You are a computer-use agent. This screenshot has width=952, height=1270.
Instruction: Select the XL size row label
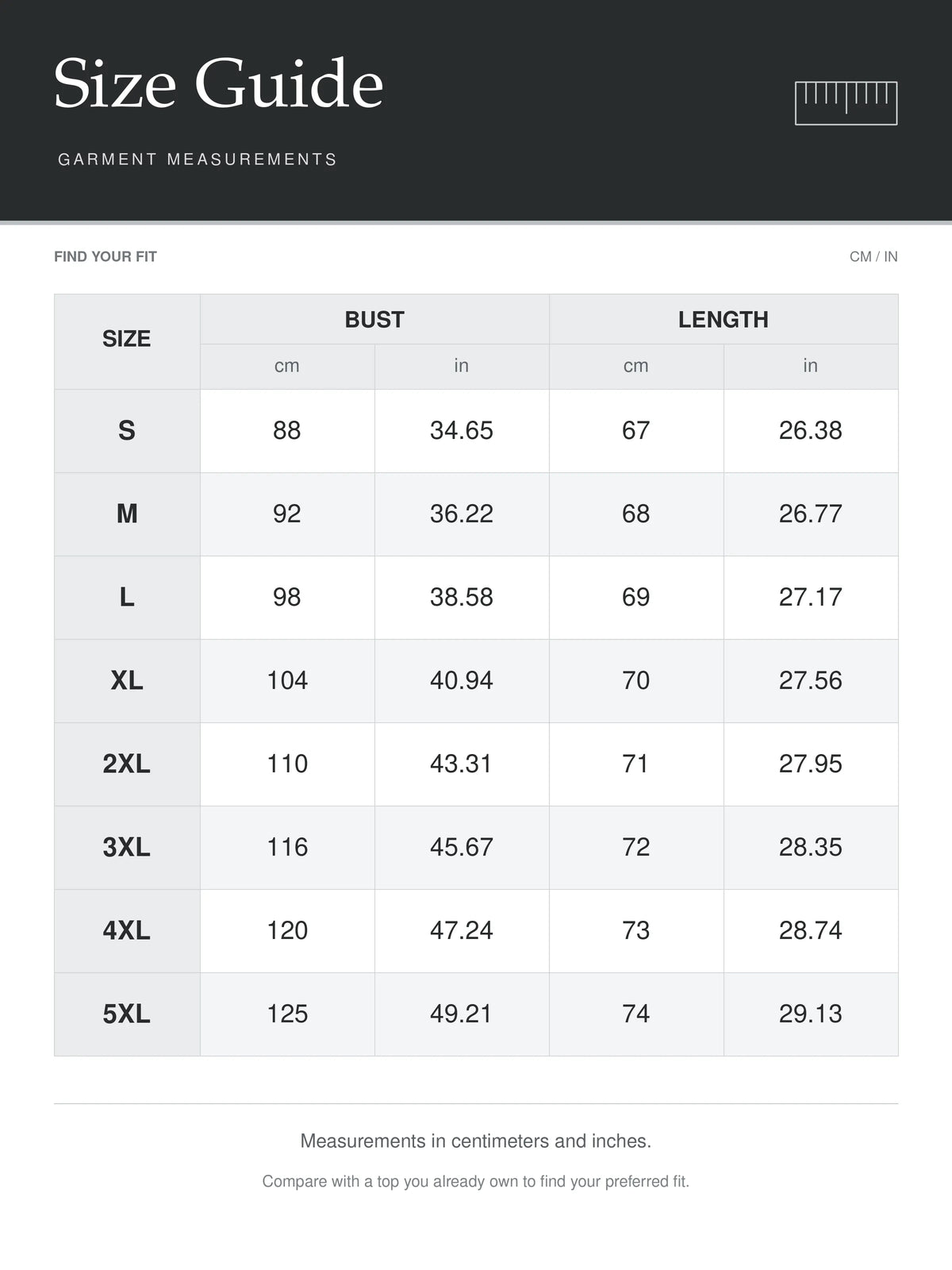[x=127, y=681]
